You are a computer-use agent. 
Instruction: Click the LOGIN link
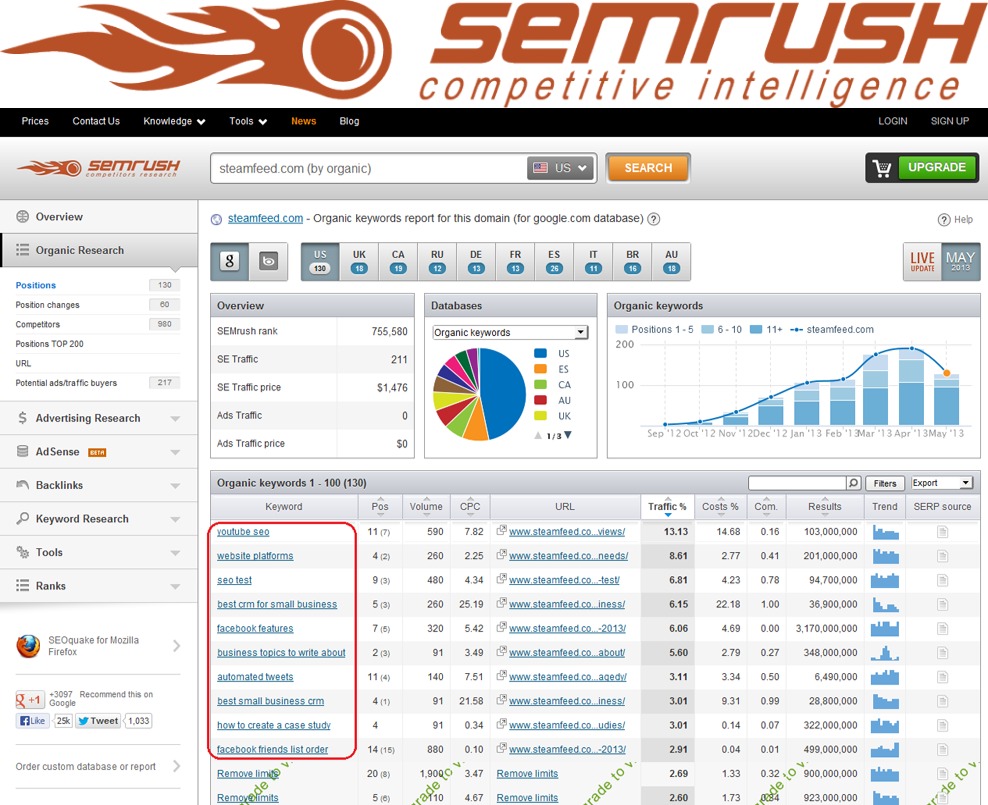892,122
